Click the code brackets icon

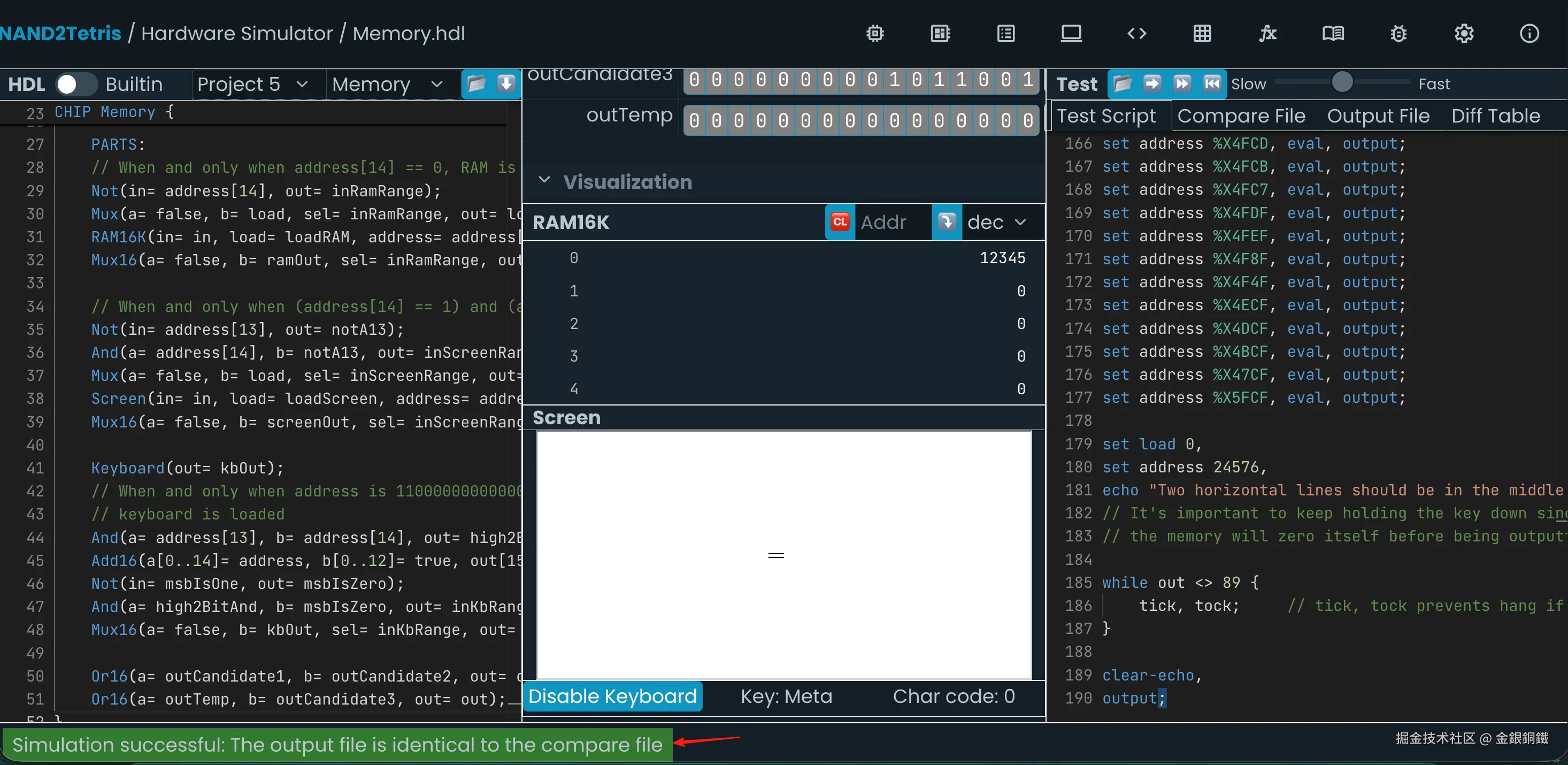pos(1136,34)
